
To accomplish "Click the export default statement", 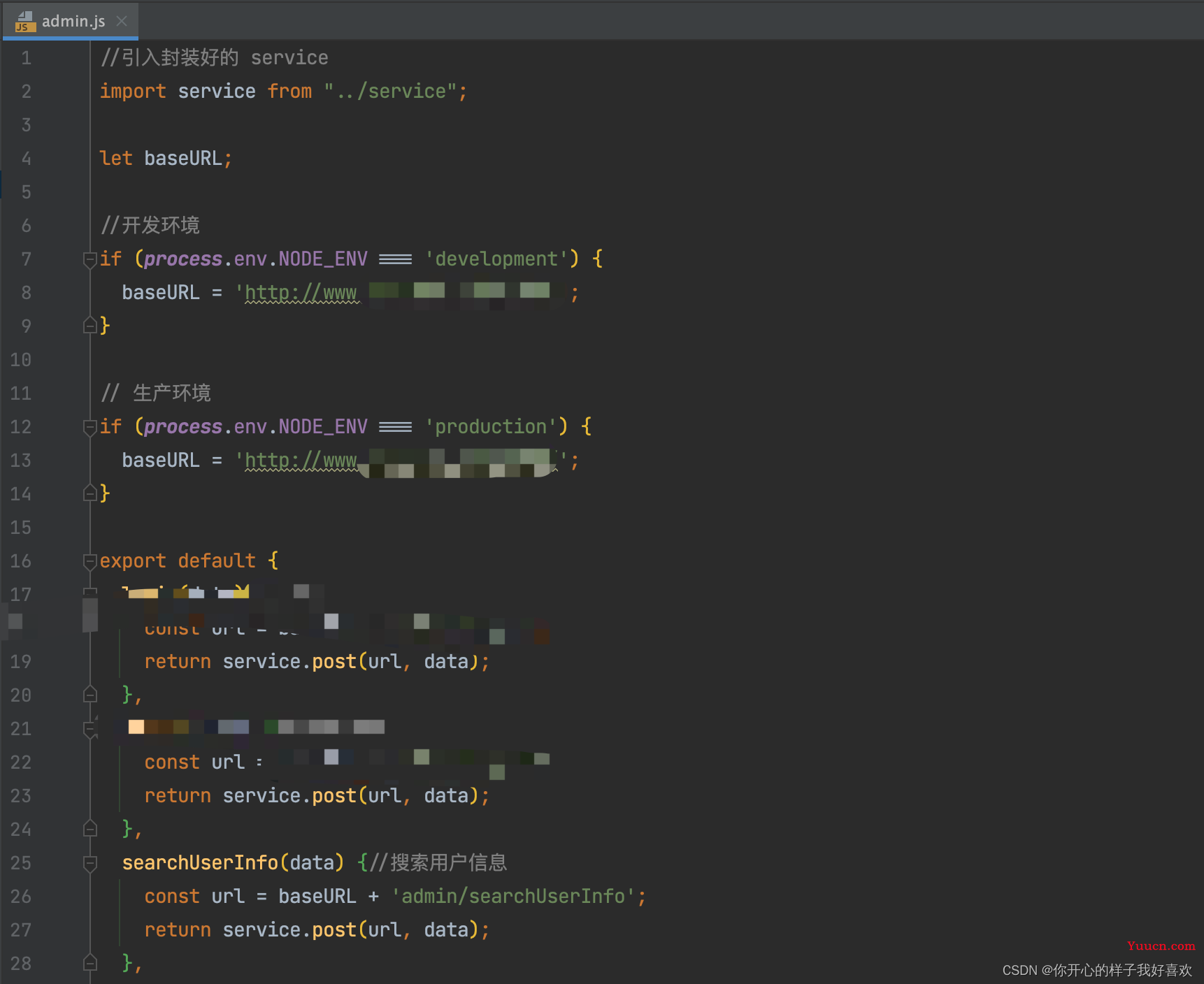I will (178, 561).
